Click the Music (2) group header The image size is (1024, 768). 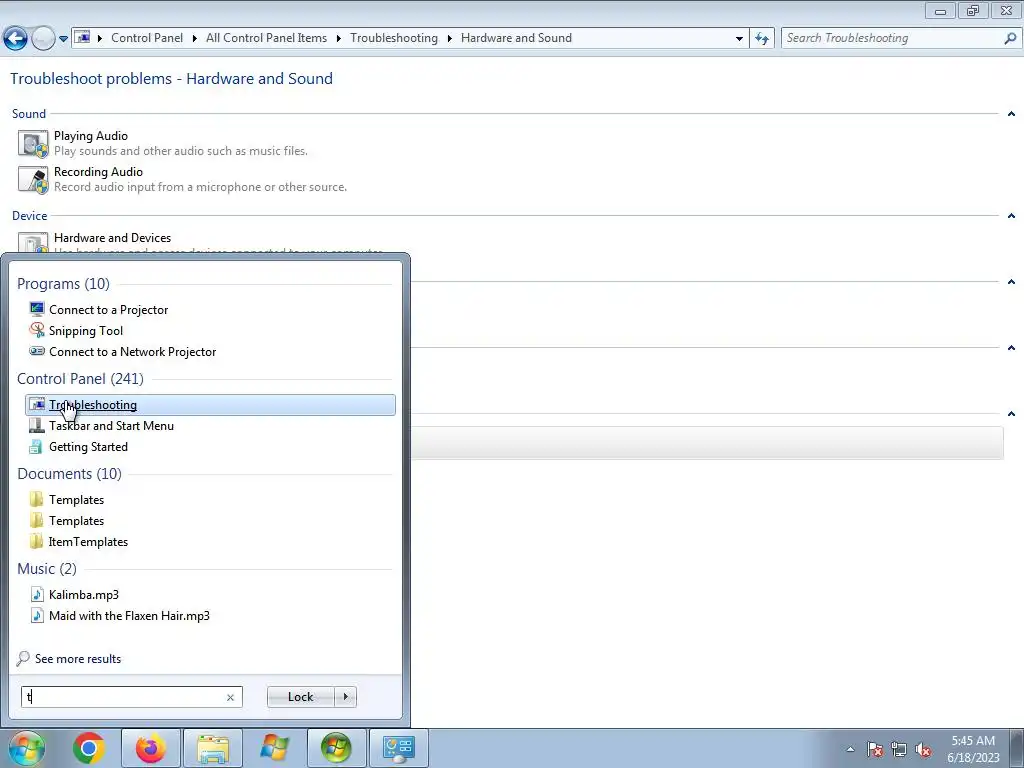(x=46, y=569)
